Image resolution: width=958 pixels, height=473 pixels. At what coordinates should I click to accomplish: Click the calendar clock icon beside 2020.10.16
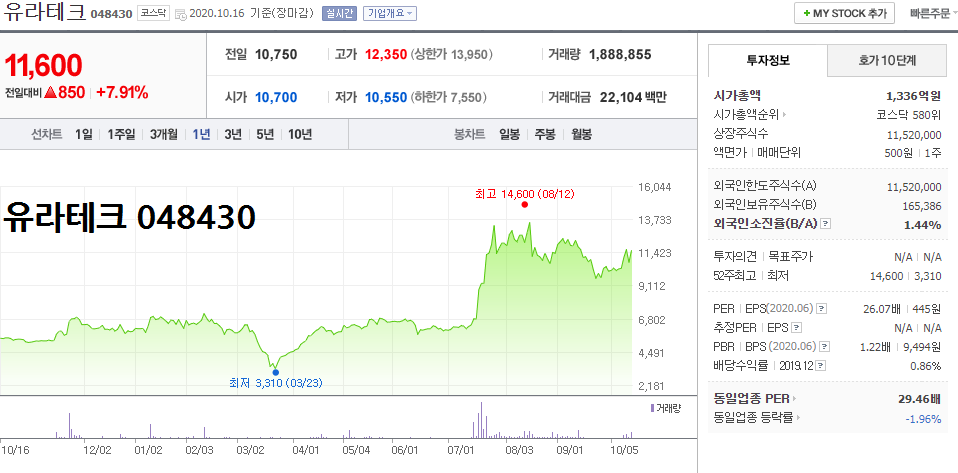click(181, 14)
